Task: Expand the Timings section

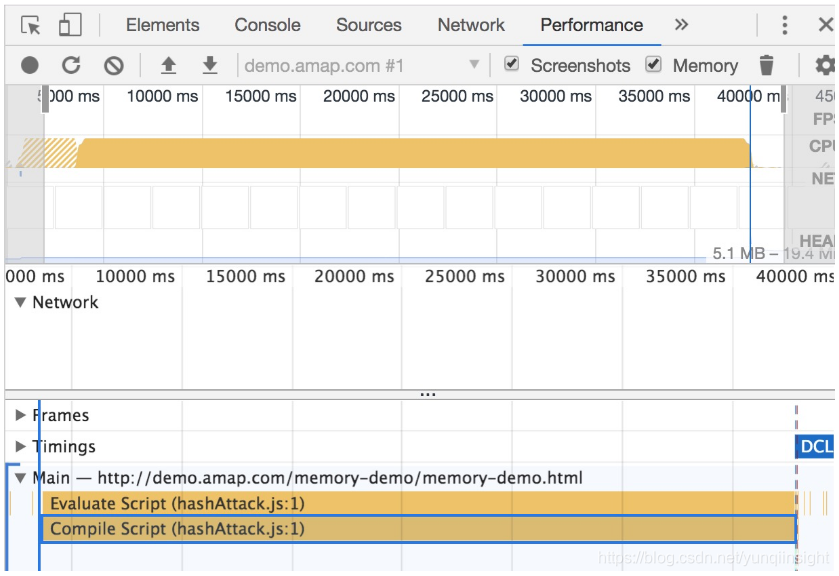Action: tap(20, 446)
